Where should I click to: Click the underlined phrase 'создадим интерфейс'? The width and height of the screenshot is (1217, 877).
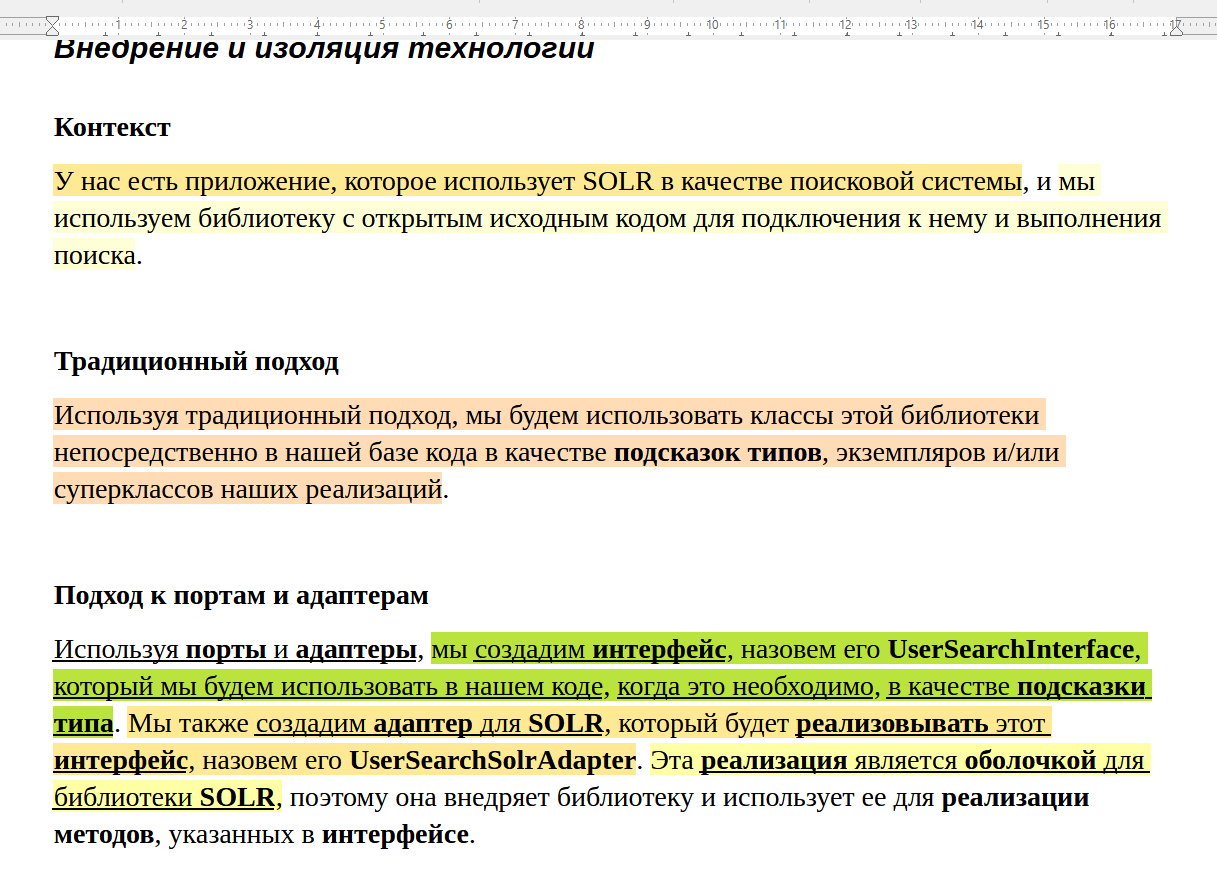pos(600,650)
